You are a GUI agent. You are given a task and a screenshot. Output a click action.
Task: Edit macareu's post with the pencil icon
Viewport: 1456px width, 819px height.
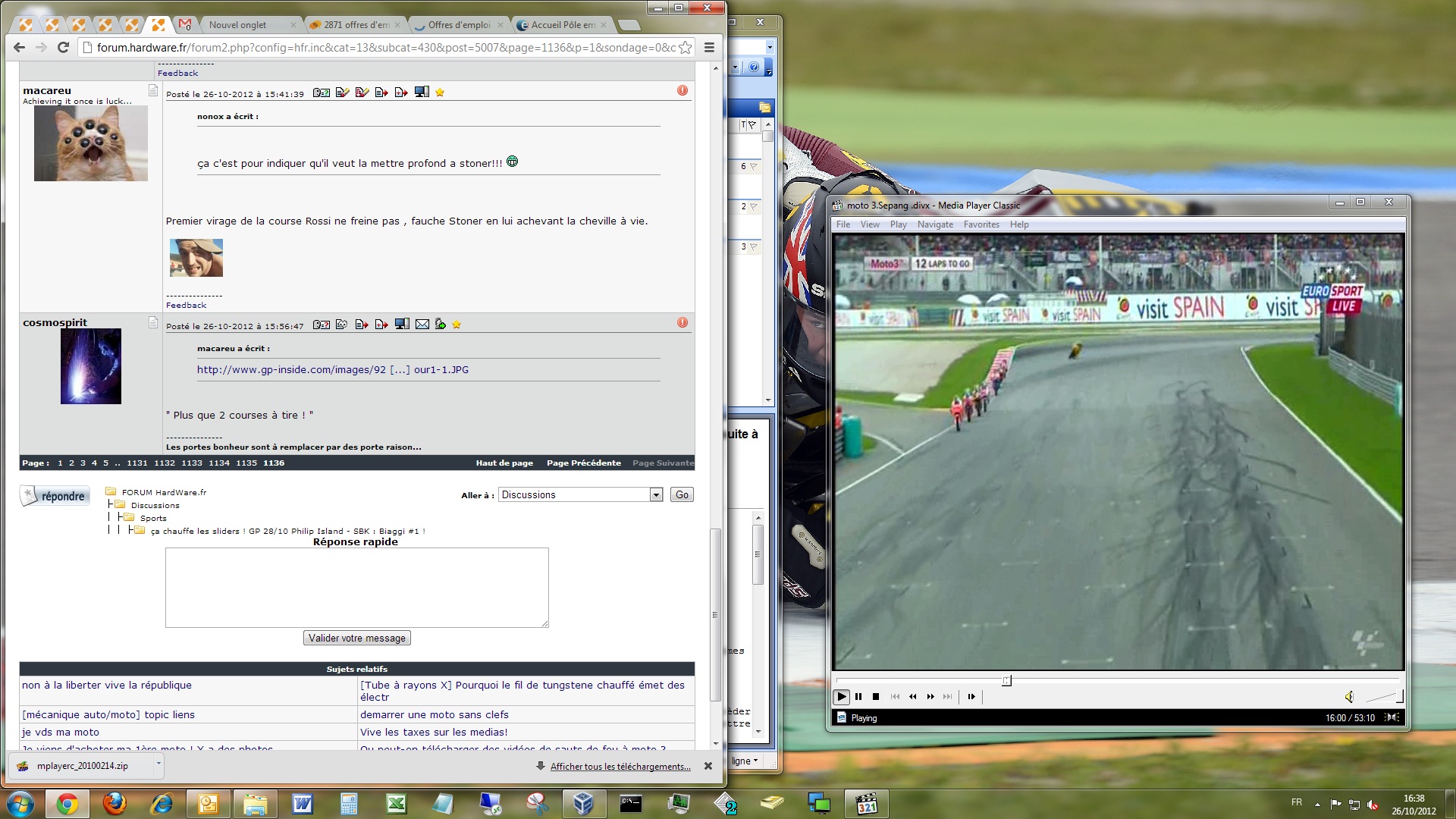(342, 93)
